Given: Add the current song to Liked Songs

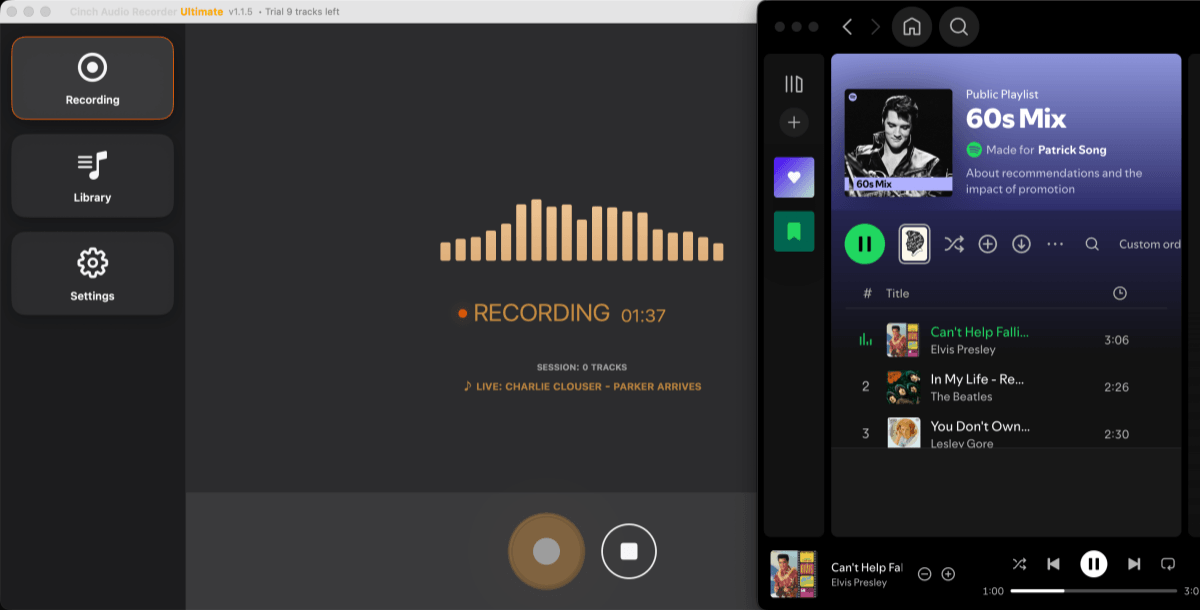Looking at the screenshot, I should (948, 574).
